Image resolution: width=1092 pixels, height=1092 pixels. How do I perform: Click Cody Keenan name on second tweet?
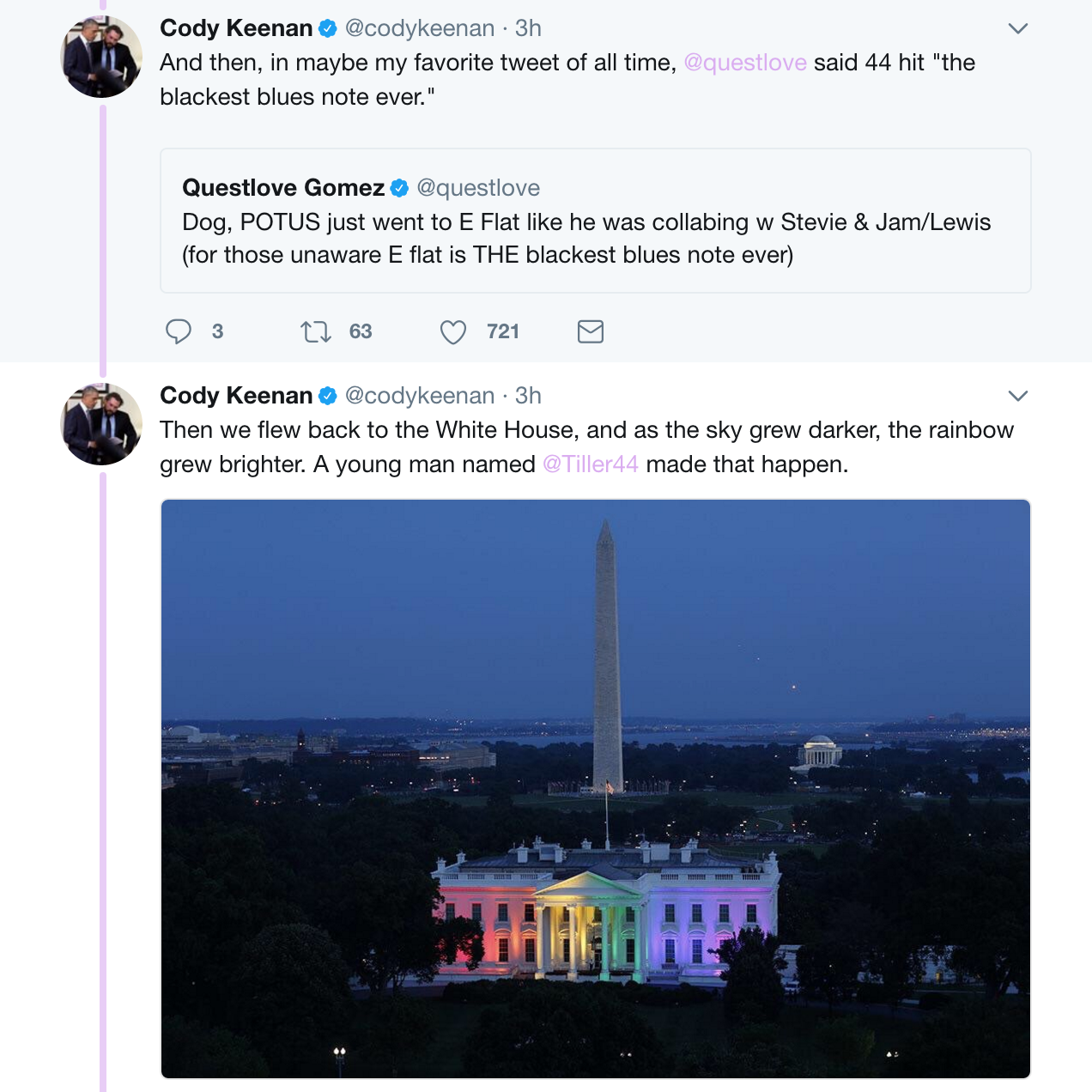coord(236,396)
